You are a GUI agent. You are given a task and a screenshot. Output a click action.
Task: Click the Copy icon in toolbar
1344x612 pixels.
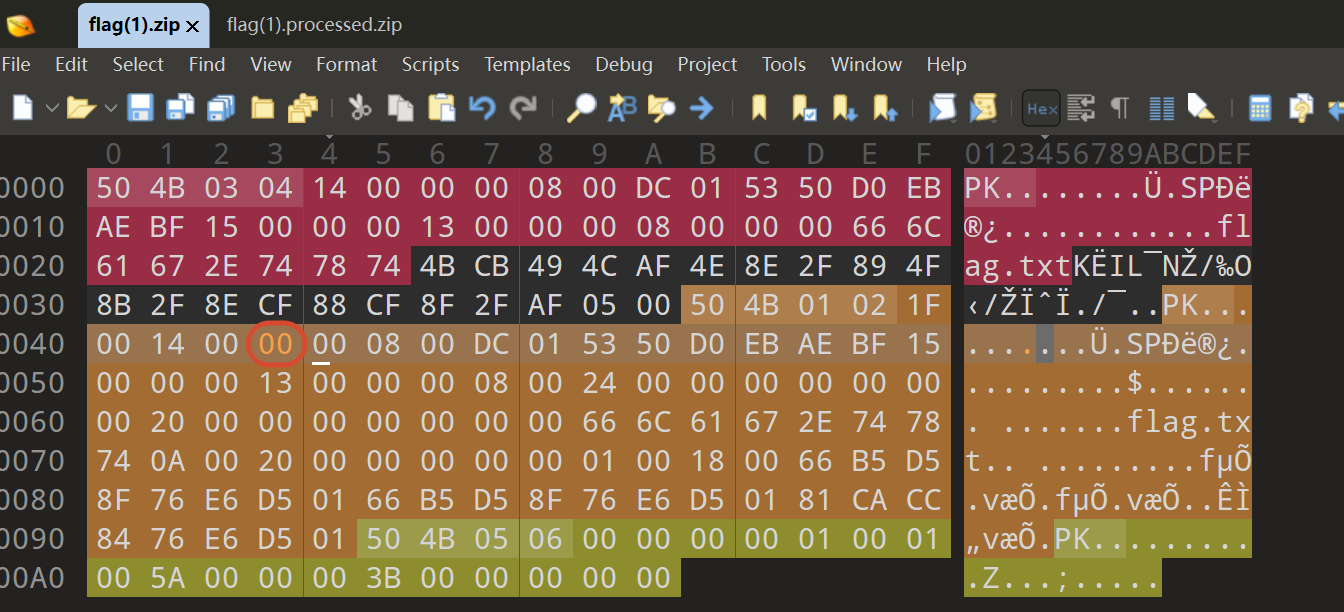pos(401,107)
